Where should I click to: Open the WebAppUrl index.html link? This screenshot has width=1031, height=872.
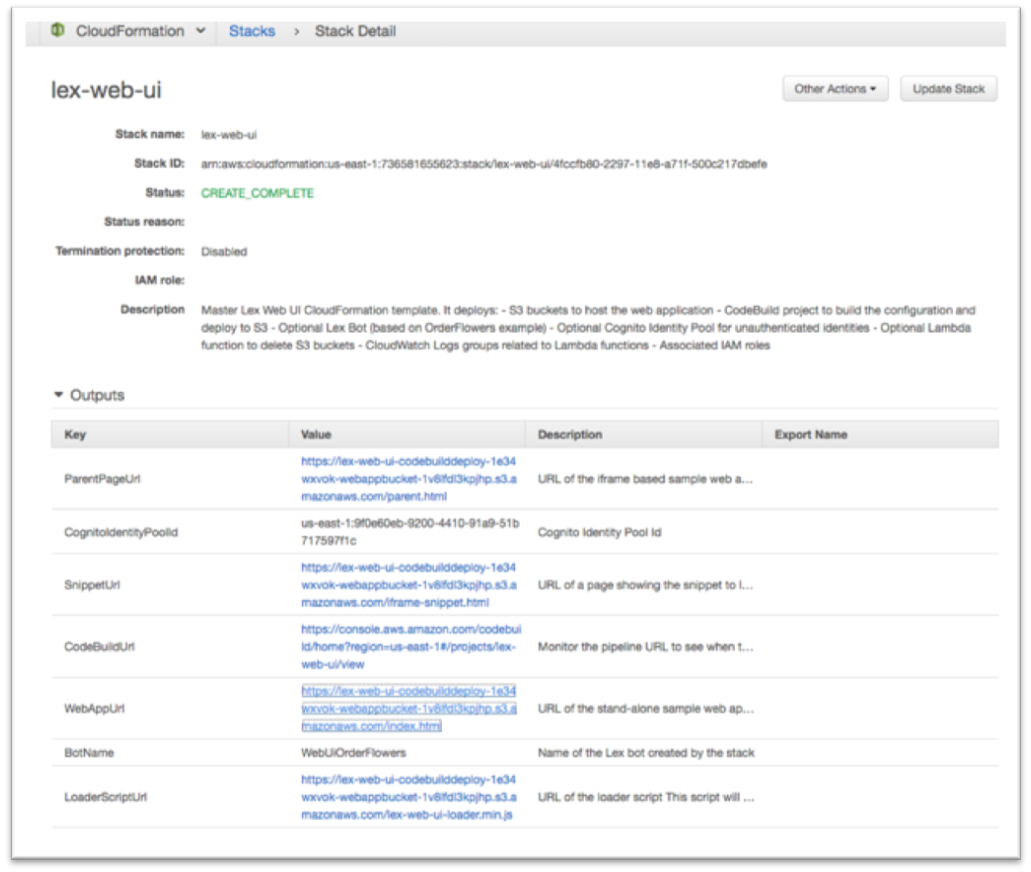coord(409,708)
